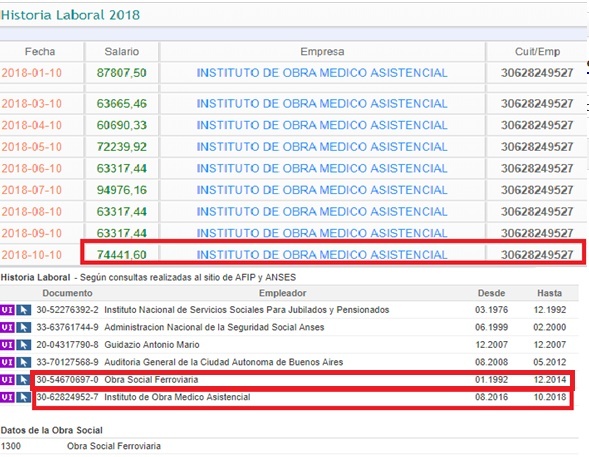This screenshot has width=589, height=457.
Task: Open the company link in the 2018-10-10 row
Action: click(x=322, y=255)
